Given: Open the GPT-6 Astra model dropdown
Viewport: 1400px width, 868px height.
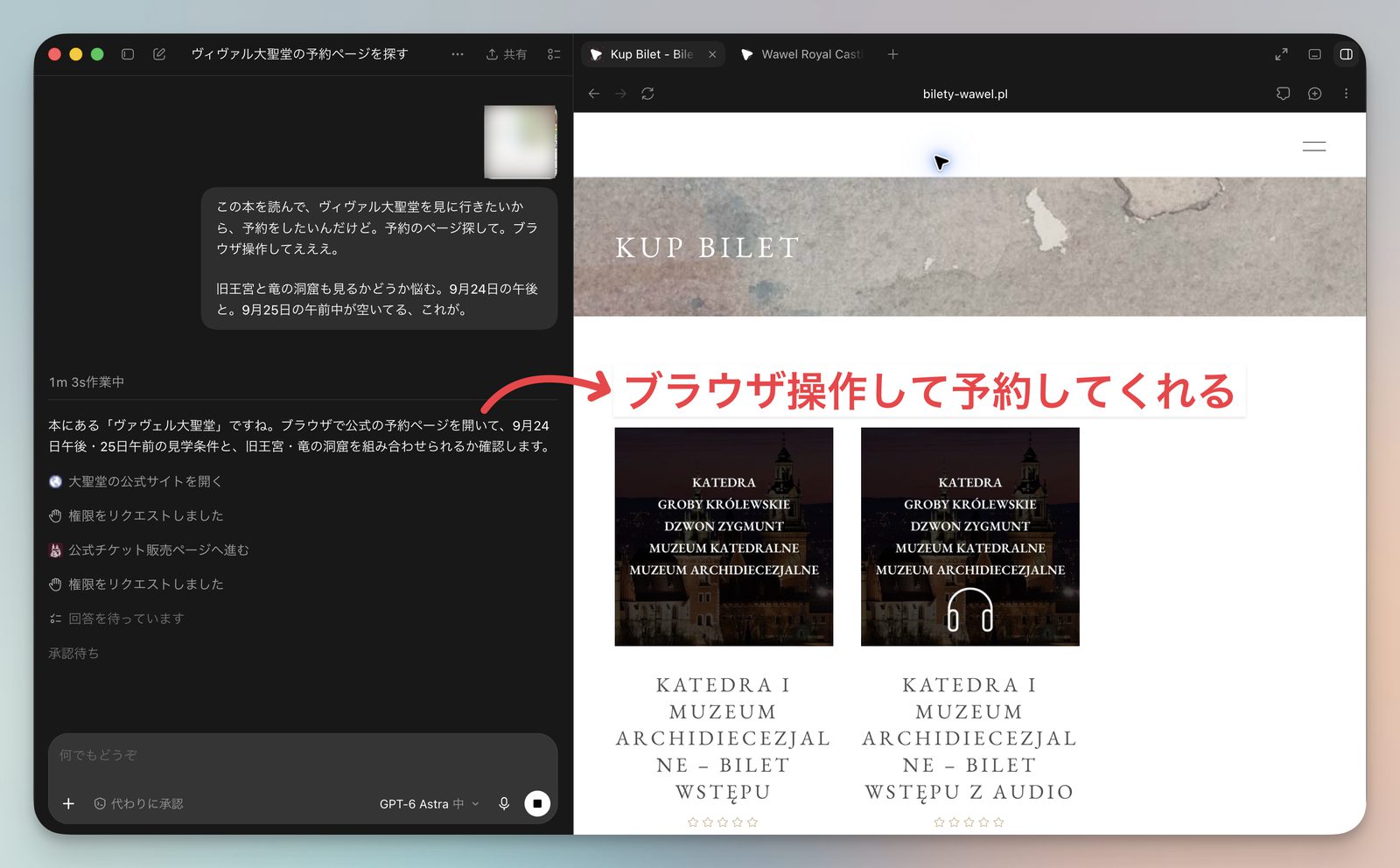Looking at the screenshot, I should tap(430, 803).
